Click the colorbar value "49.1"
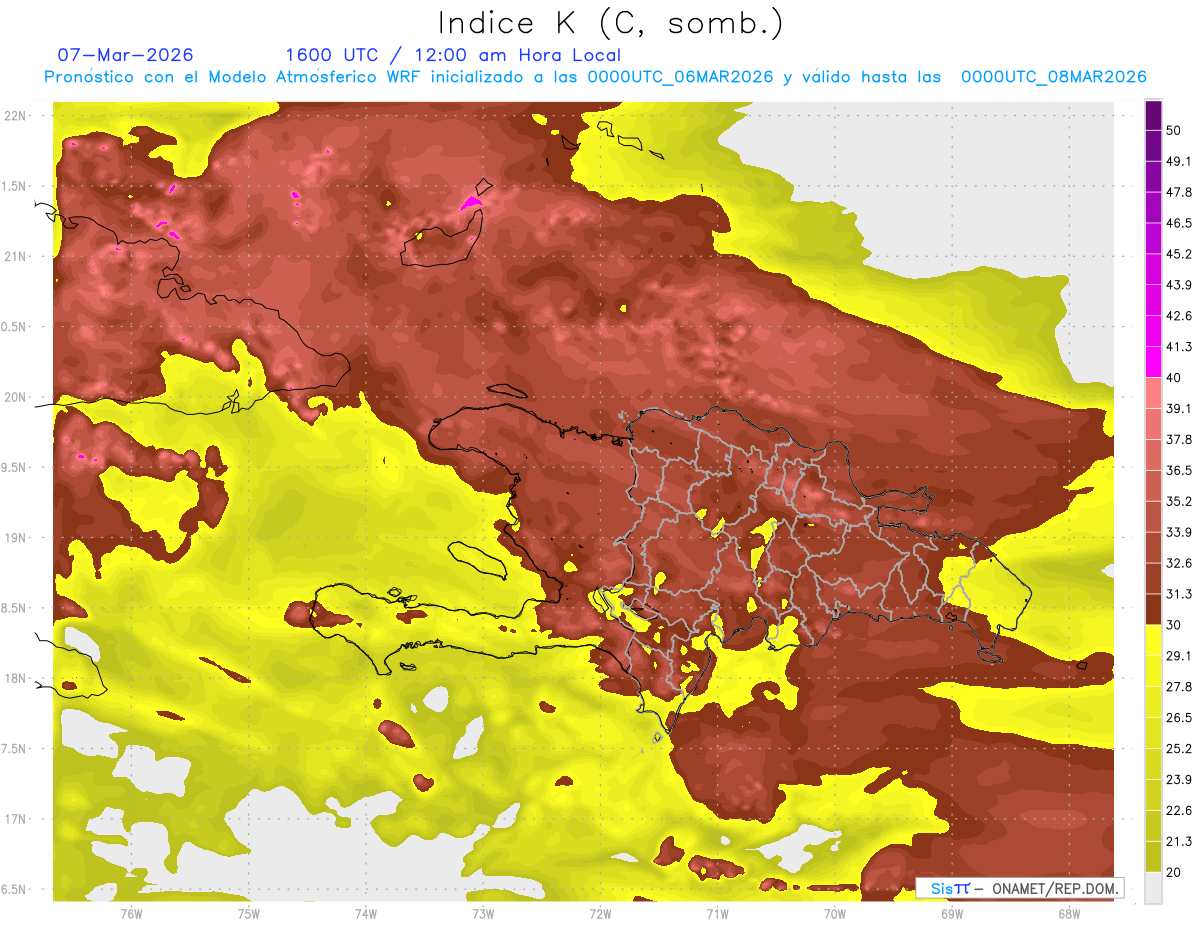The width and height of the screenshot is (1200, 927). (1179, 161)
